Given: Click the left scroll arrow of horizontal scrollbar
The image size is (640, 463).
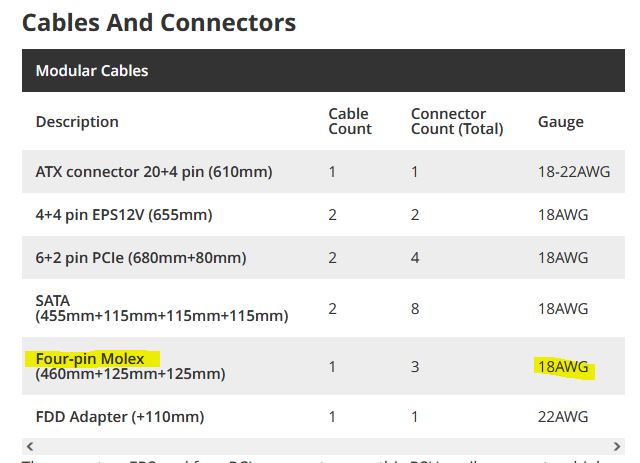Looking at the screenshot, I should pyautogui.click(x=30, y=446).
